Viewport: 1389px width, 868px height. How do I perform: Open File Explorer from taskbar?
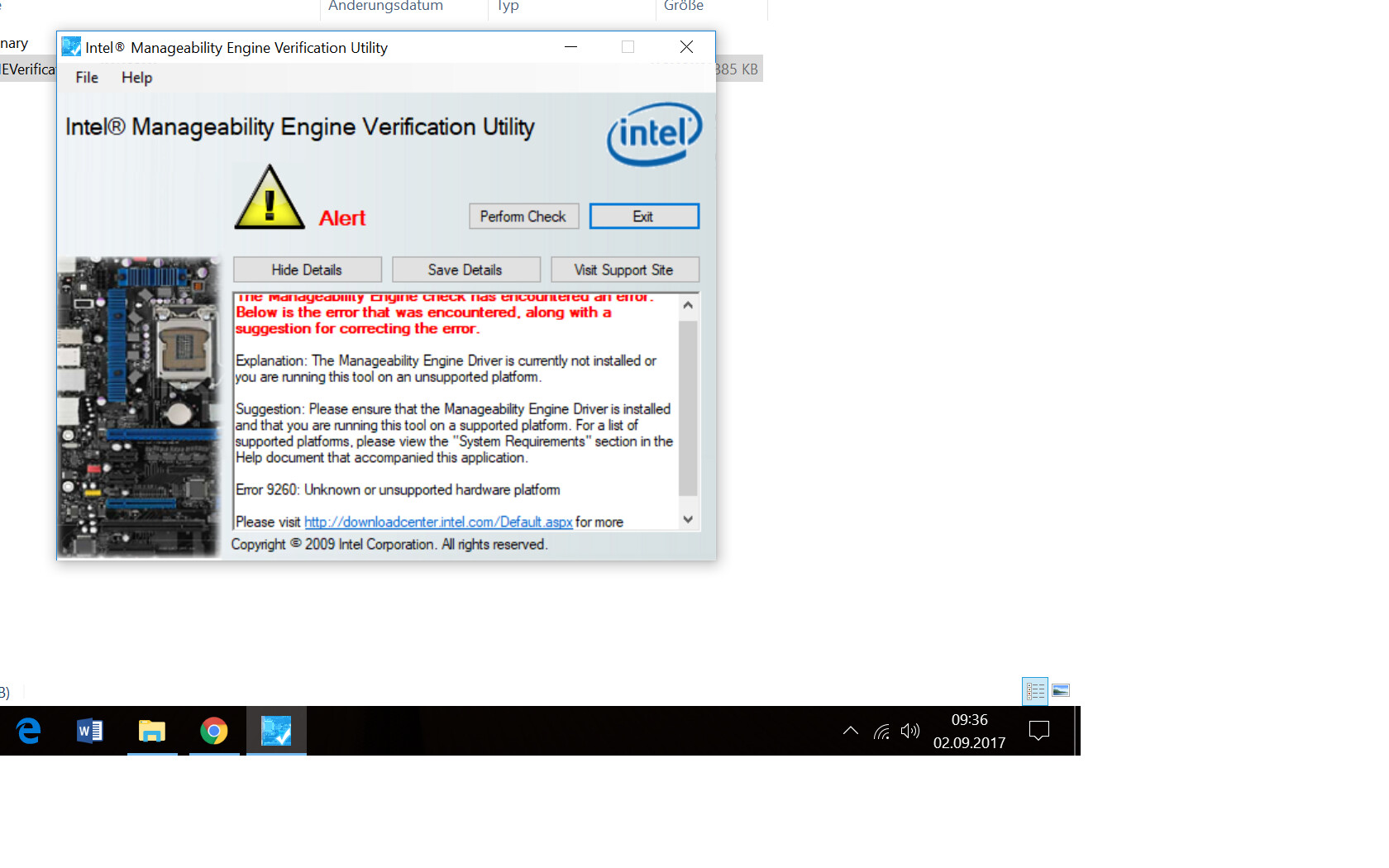coord(152,731)
